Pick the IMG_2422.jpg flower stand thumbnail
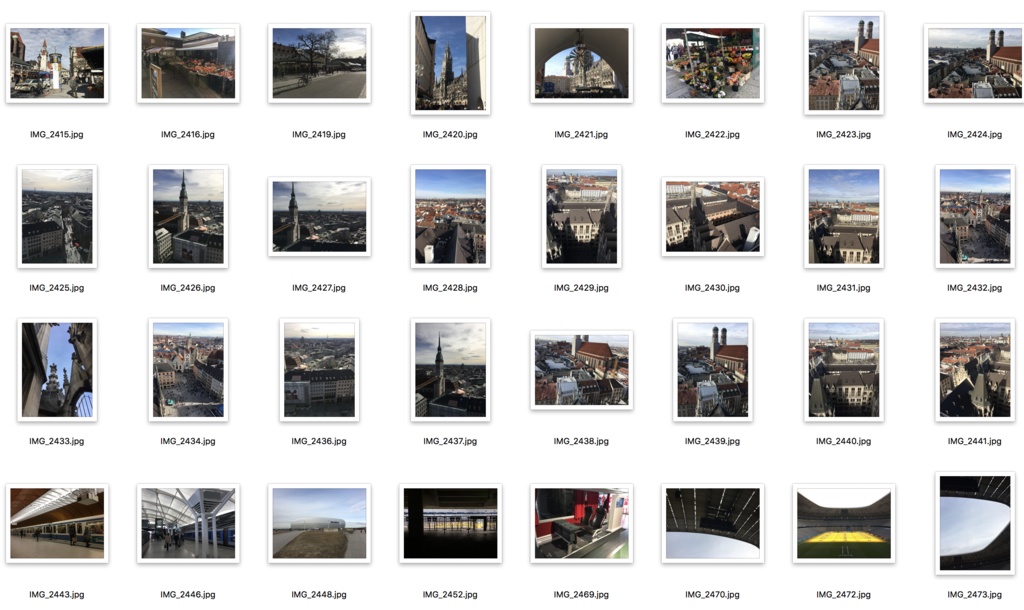The height and width of the screenshot is (610, 1024). tap(713, 63)
